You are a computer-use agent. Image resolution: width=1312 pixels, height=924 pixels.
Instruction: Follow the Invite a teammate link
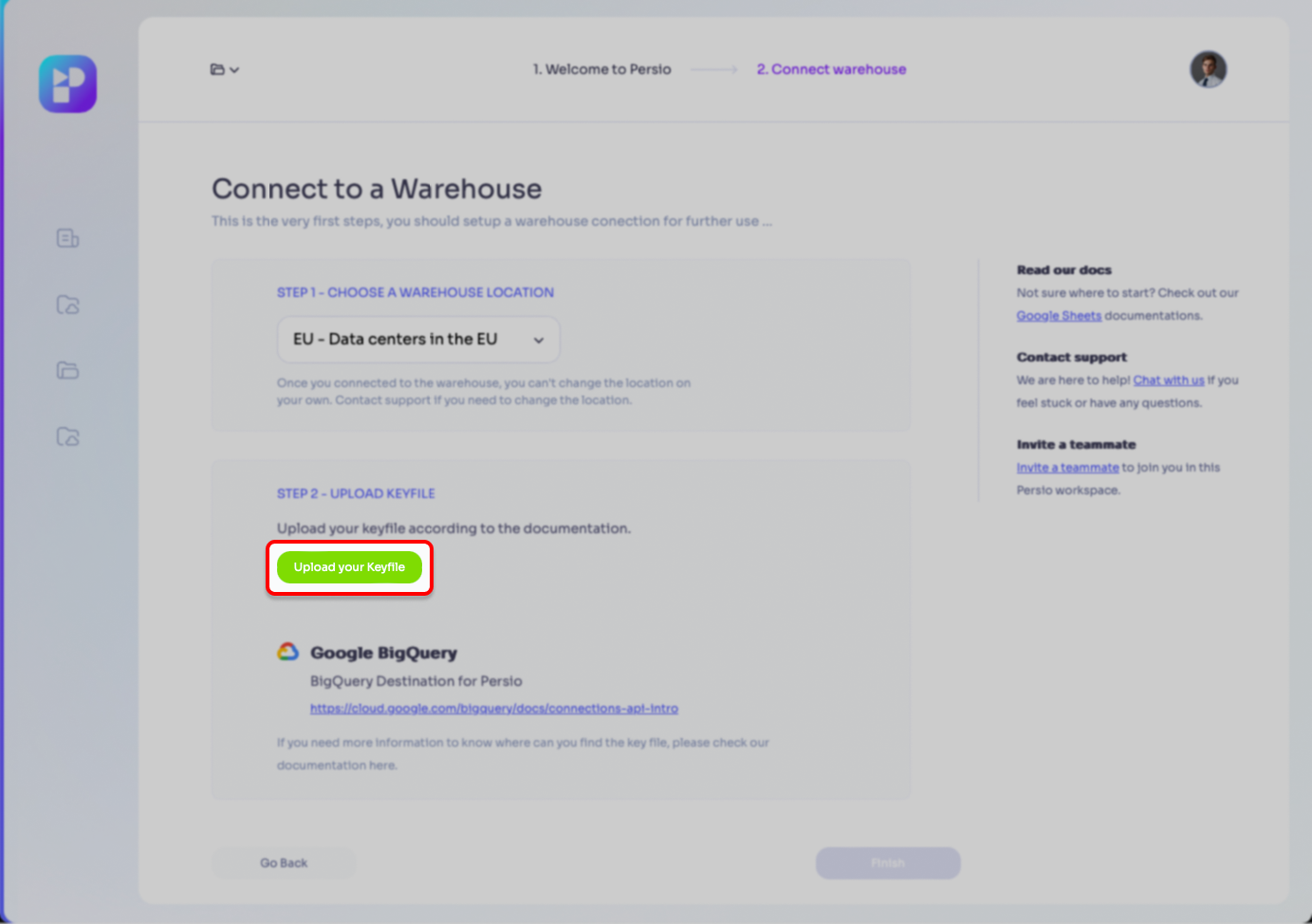point(1067,468)
